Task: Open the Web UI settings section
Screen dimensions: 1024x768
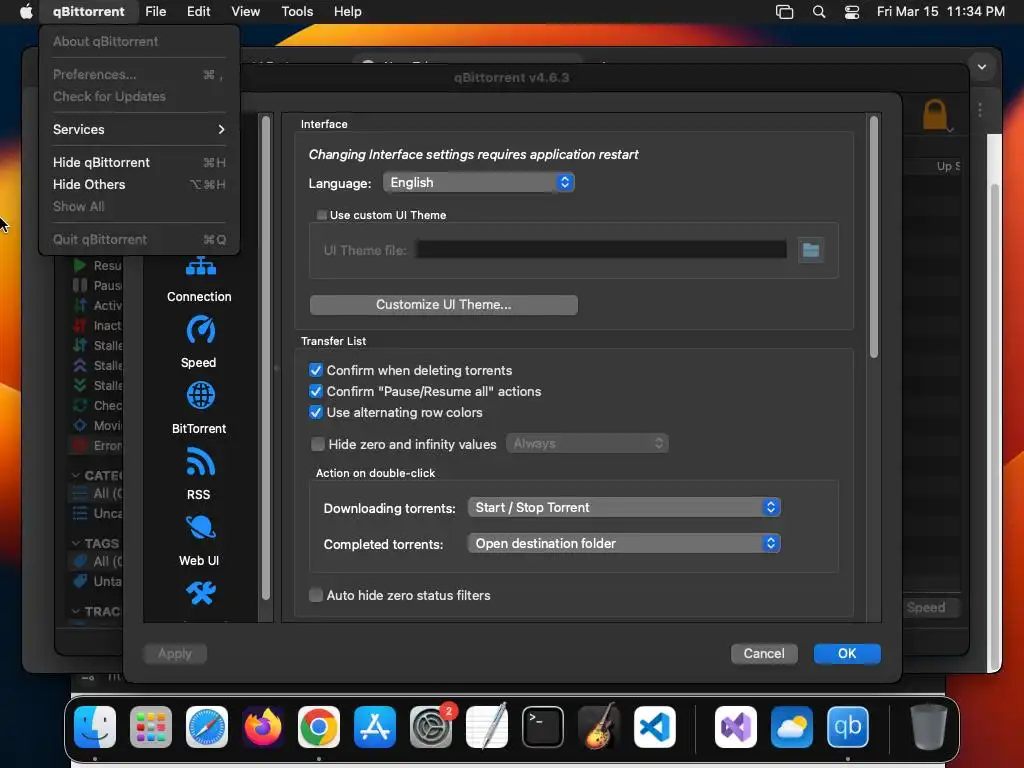Action: 199,541
